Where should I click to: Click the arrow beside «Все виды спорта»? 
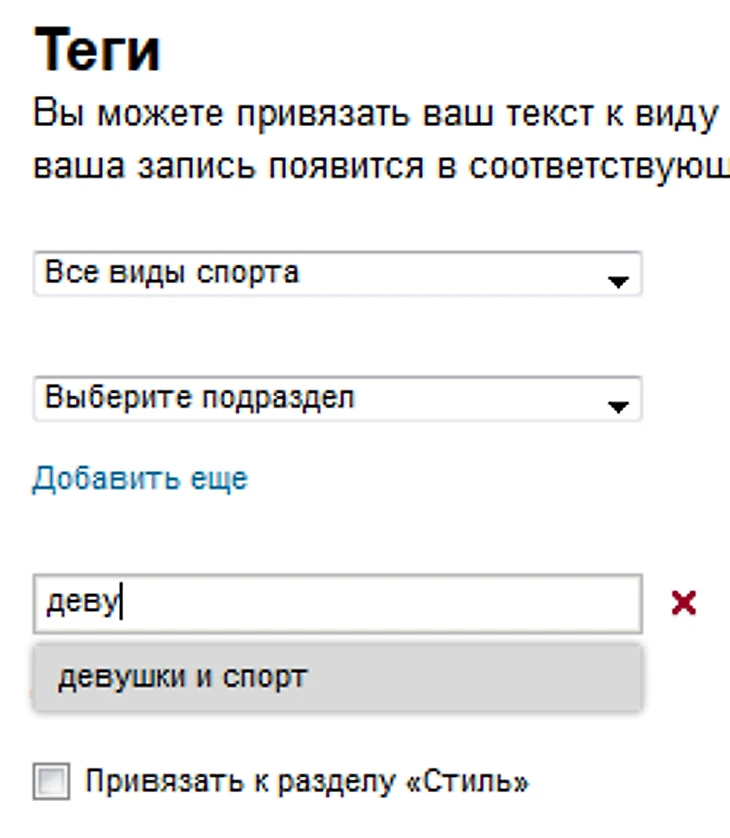pyautogui.click(x=618, y=283)
